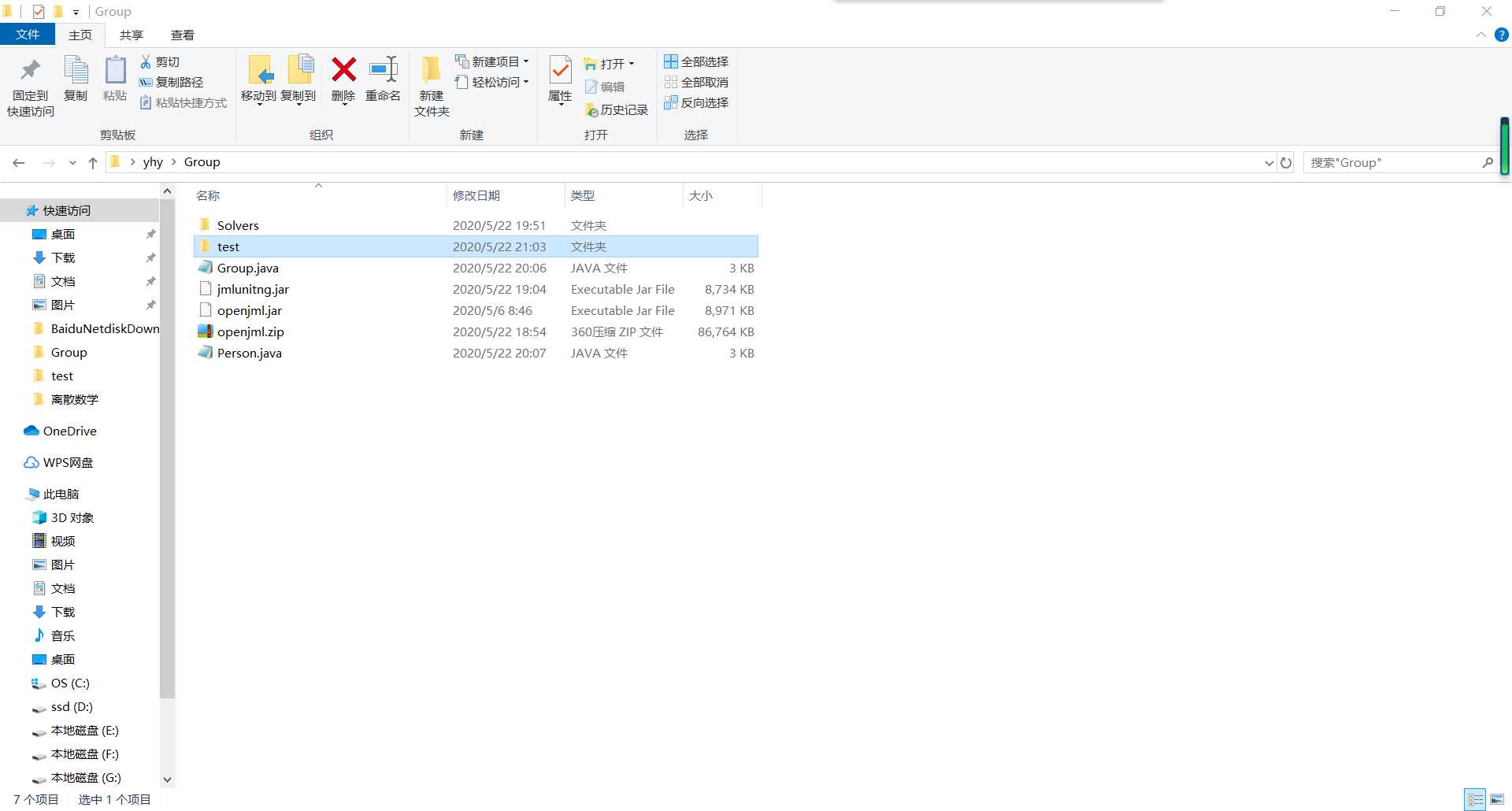
Task: Click the Edit (编辑) ribbon button
Action: coord(605,87)
